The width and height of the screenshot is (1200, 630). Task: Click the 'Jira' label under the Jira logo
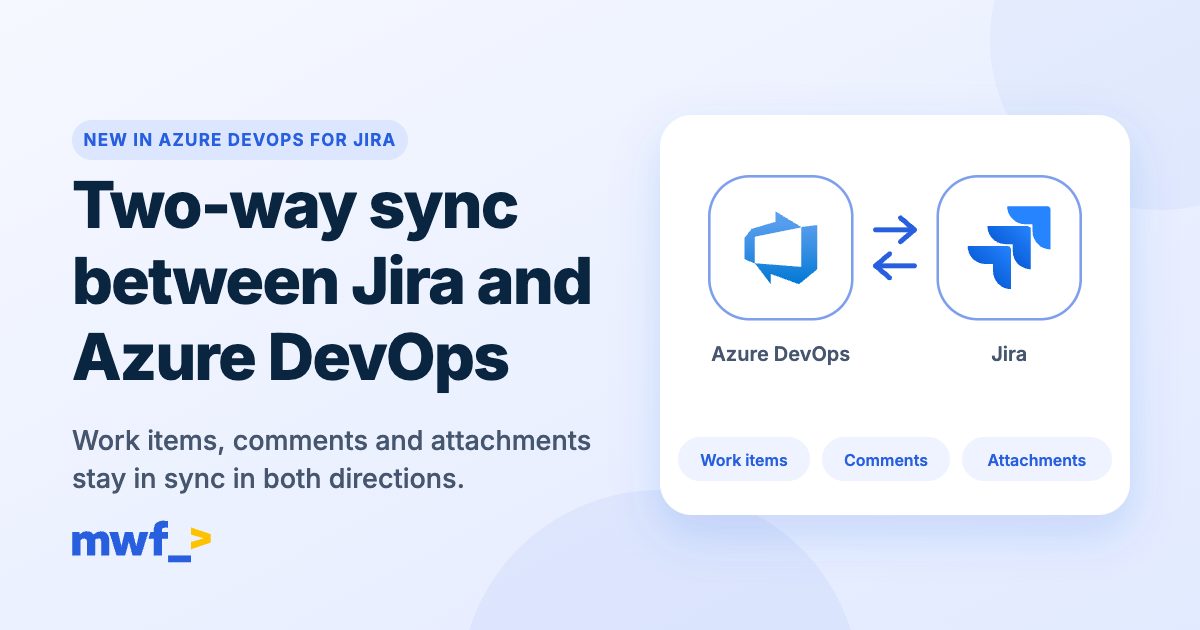point(1009,354)
